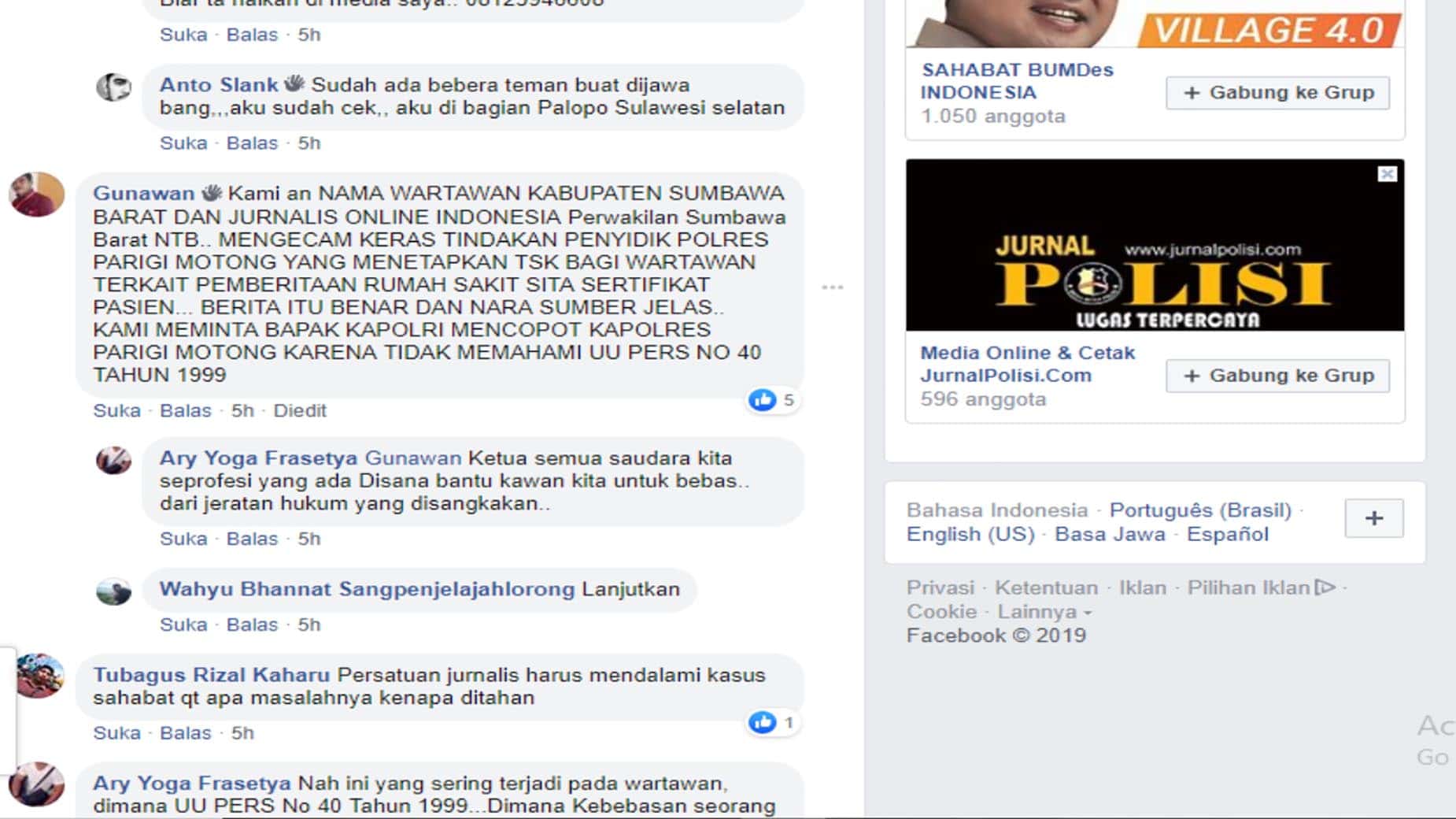Switch language to English (US)
Viewport: 1456px width, 819px height.
coord(970,534)
